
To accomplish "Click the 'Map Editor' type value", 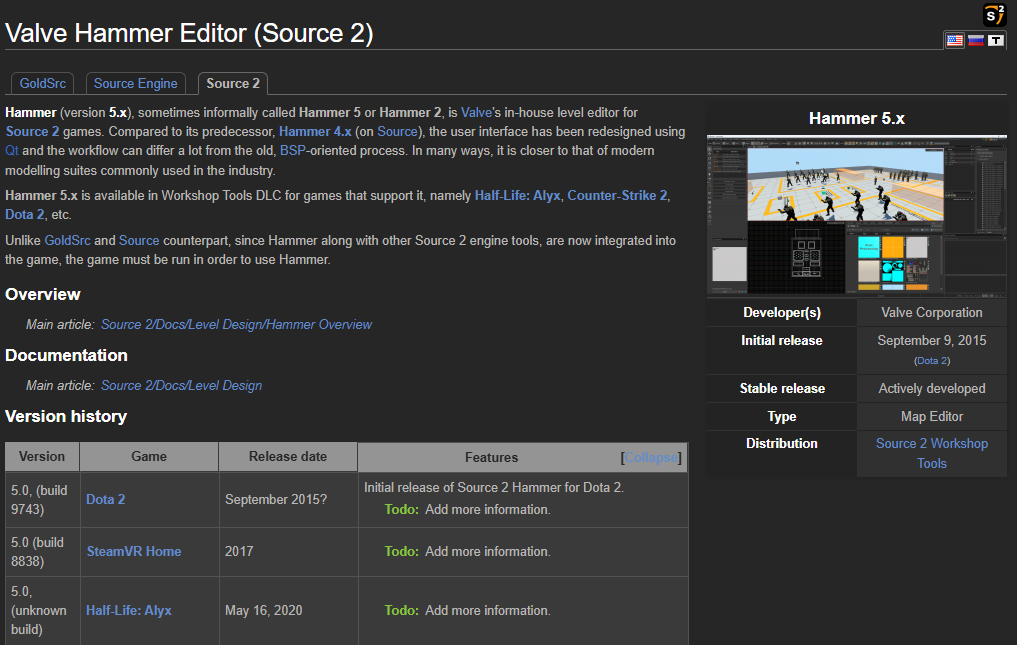I will pos(932,417).
